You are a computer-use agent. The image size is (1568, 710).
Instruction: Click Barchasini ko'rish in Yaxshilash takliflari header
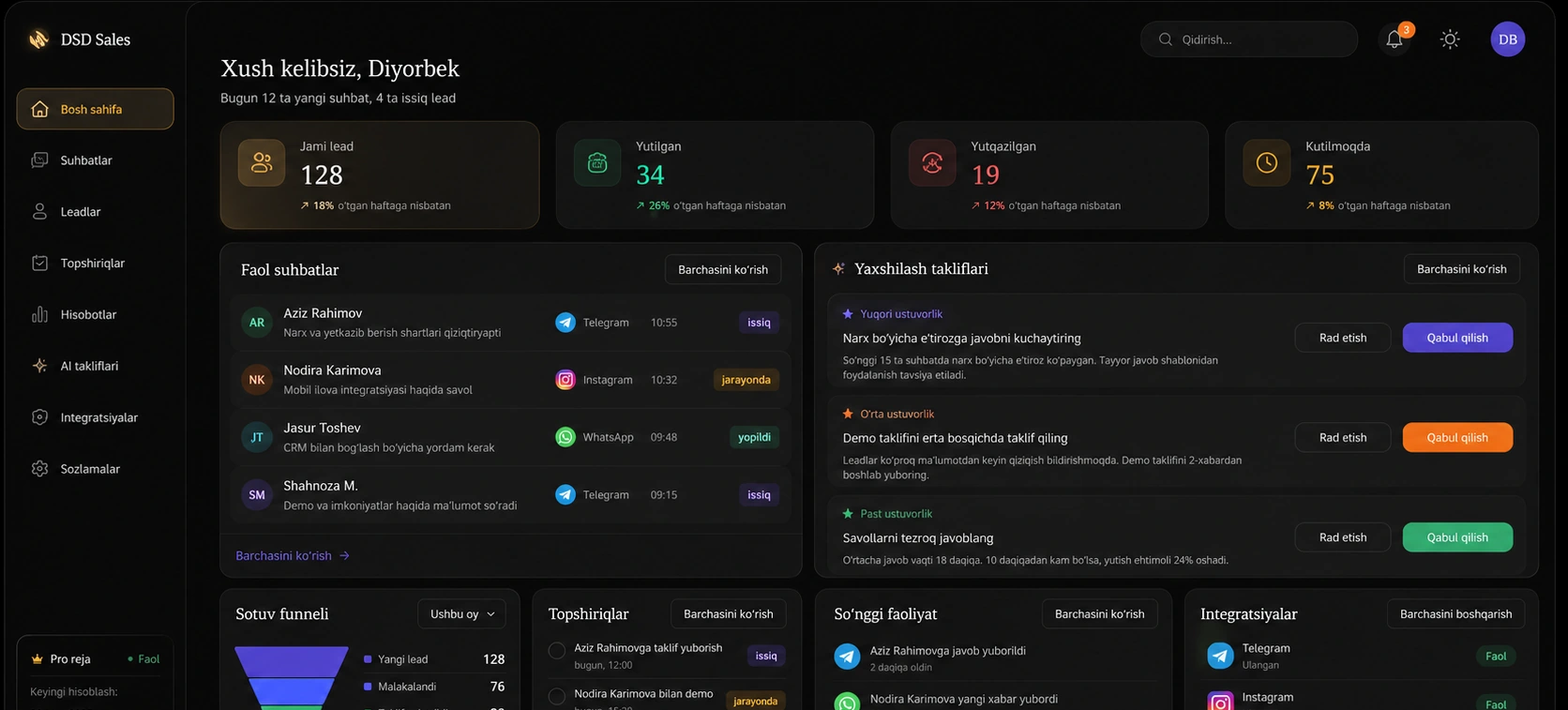pyautogui.click(x=1461, y=268)
